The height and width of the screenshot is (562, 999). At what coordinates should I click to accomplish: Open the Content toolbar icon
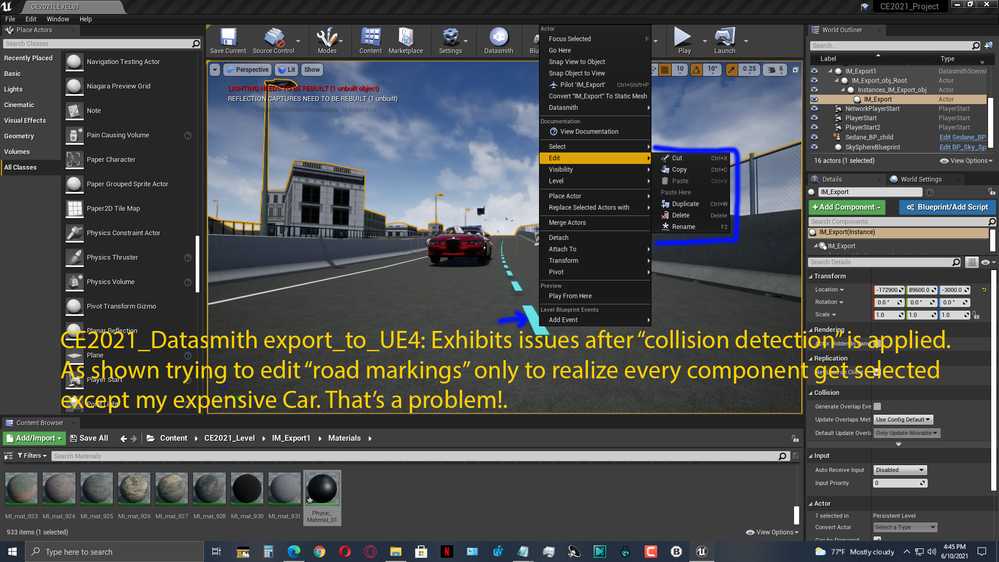[370, 40]
